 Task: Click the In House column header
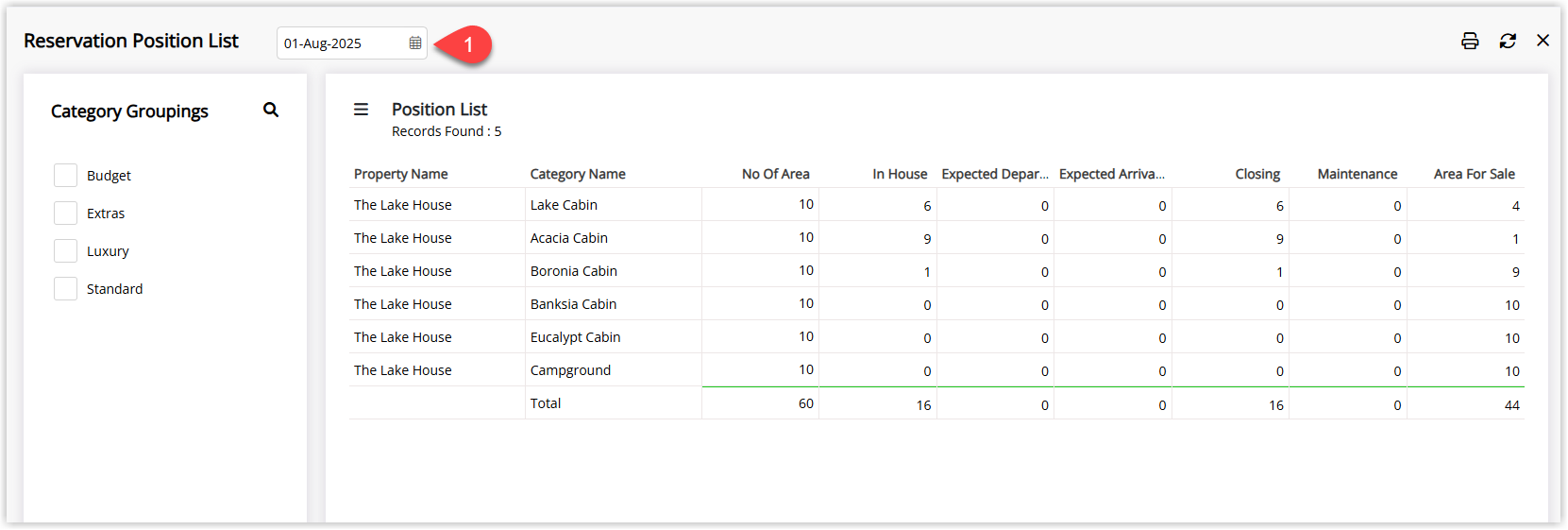tap(900, 174)
